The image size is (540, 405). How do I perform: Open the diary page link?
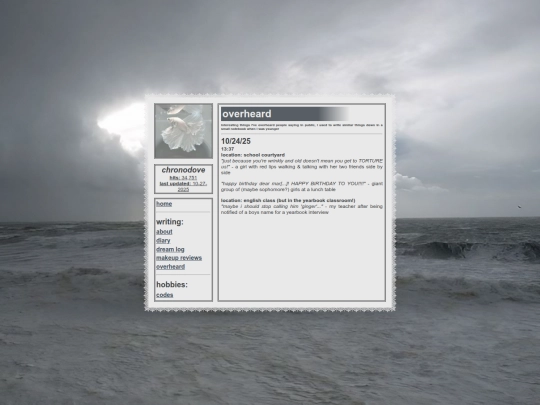click(x=163, y=240)
